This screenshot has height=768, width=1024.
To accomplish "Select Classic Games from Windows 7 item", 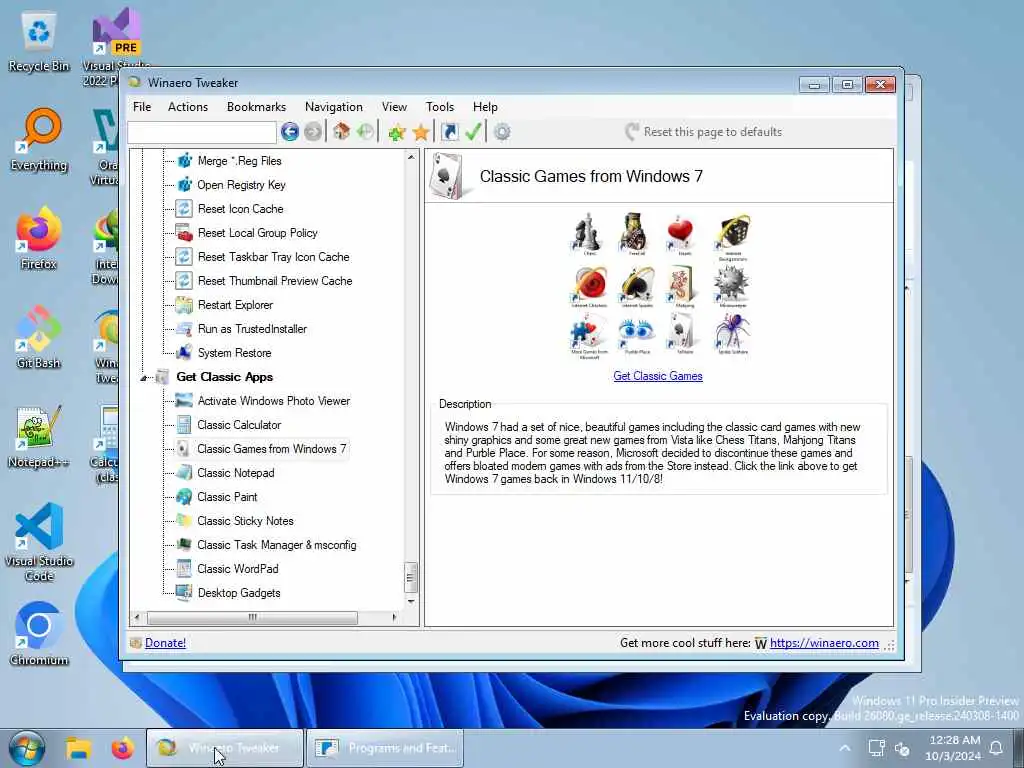I will tap(272, 449).
